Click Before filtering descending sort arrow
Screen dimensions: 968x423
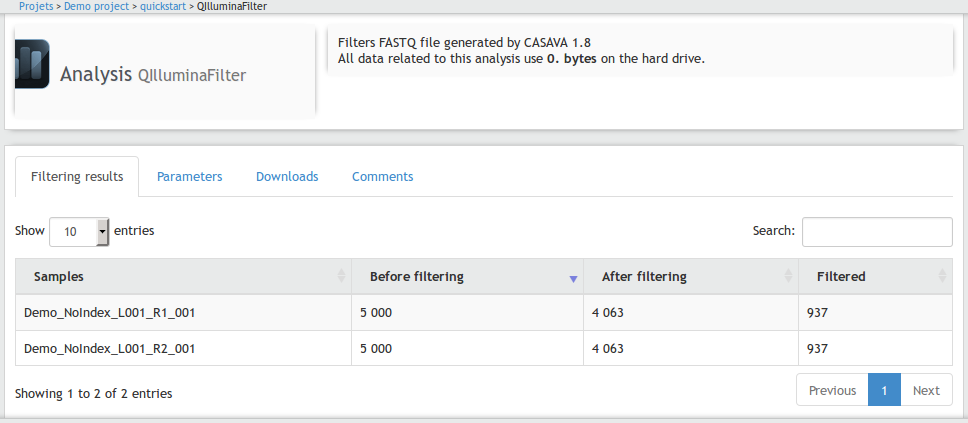[573, 279]
